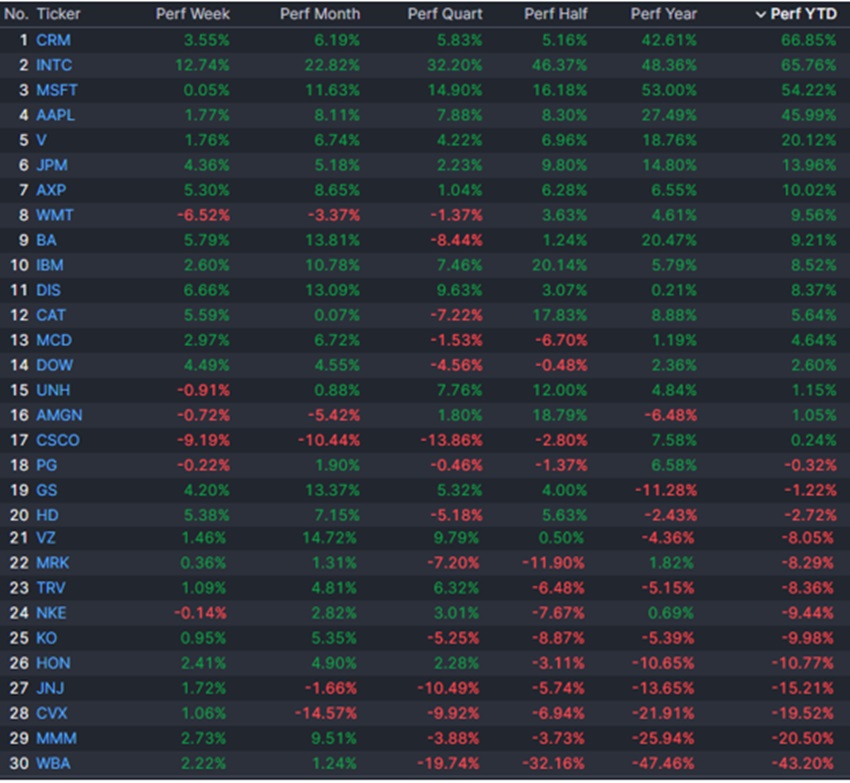Select the TRV ticker
850x783 pixels.
coord(51,588)
